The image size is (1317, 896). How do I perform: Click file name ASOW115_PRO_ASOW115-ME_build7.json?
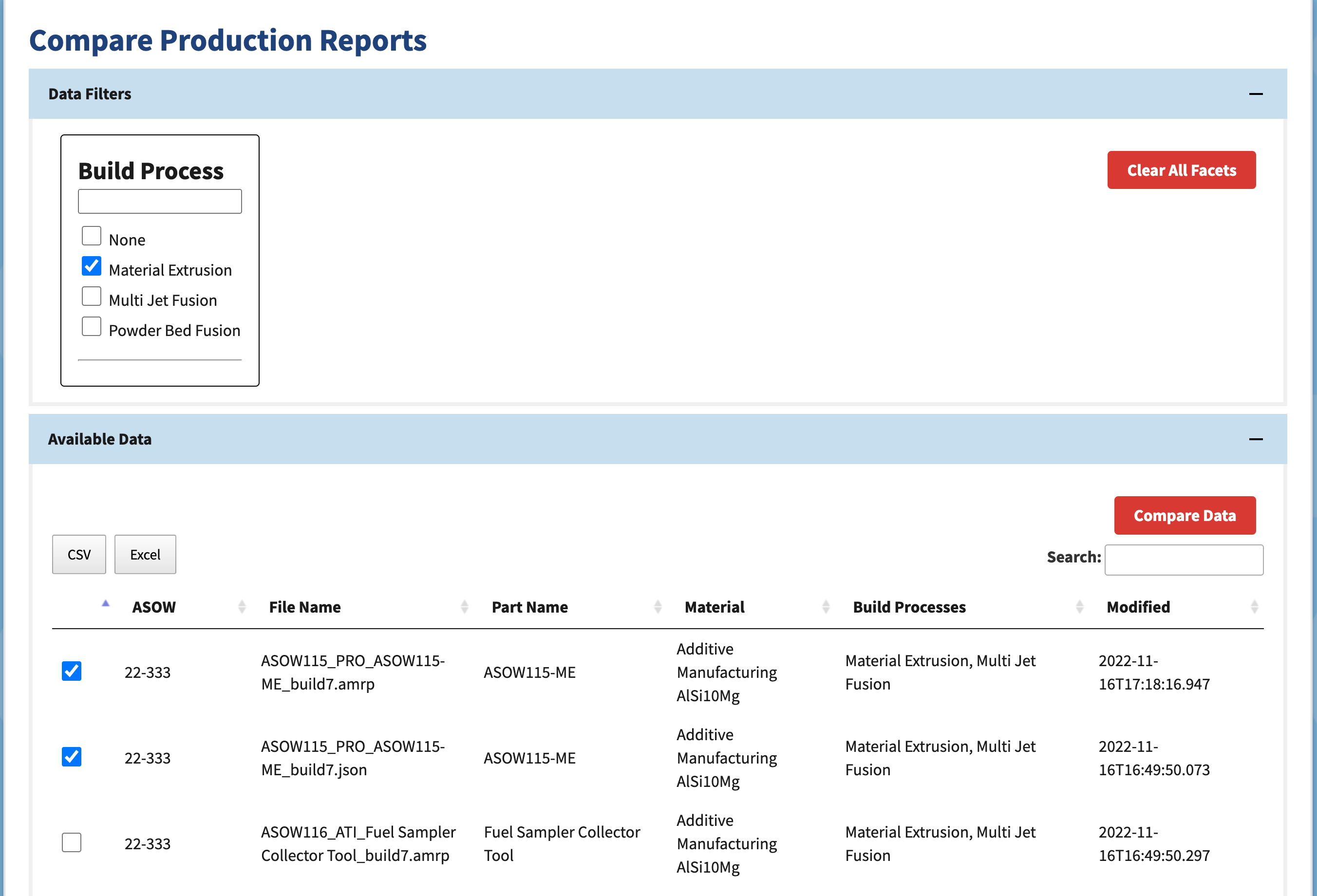point(353,758)
